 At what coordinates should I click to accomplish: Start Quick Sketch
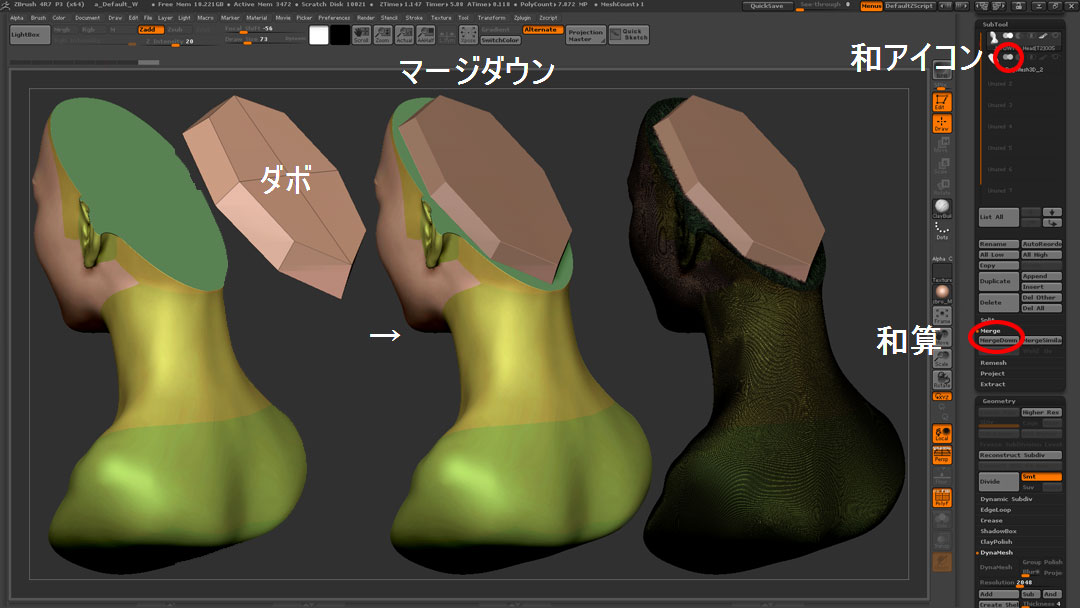629,34
